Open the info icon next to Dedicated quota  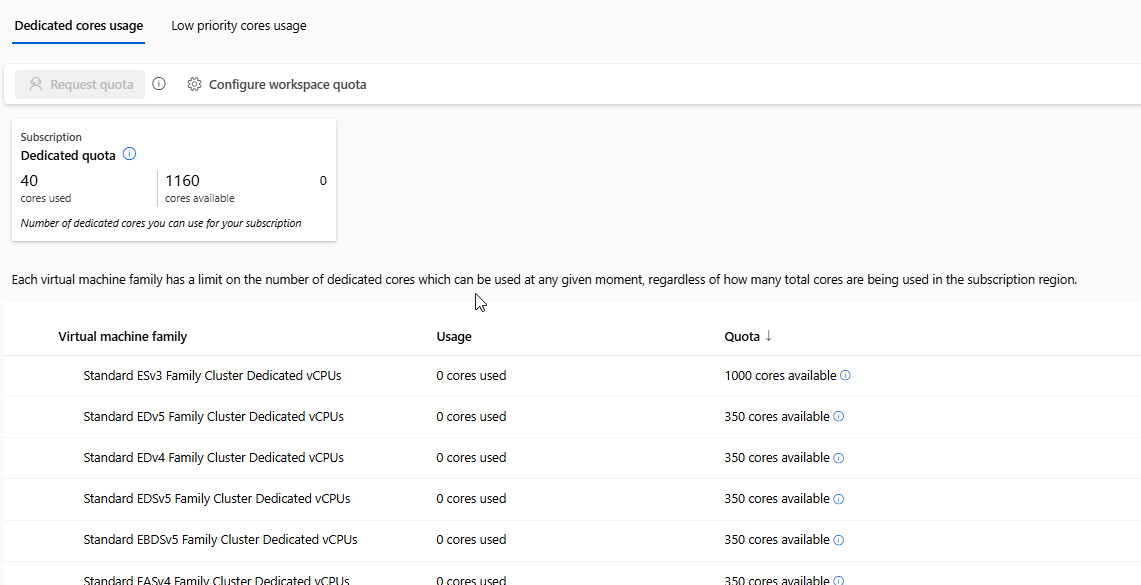129,154
